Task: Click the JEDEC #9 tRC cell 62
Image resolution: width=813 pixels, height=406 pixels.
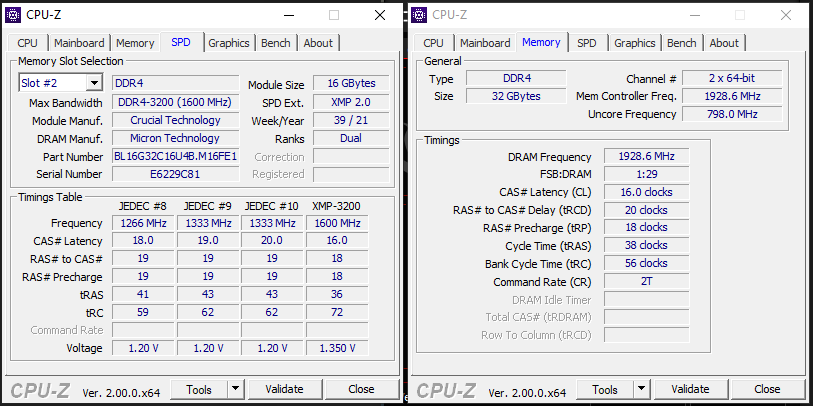Action: [x=208, y=312]
